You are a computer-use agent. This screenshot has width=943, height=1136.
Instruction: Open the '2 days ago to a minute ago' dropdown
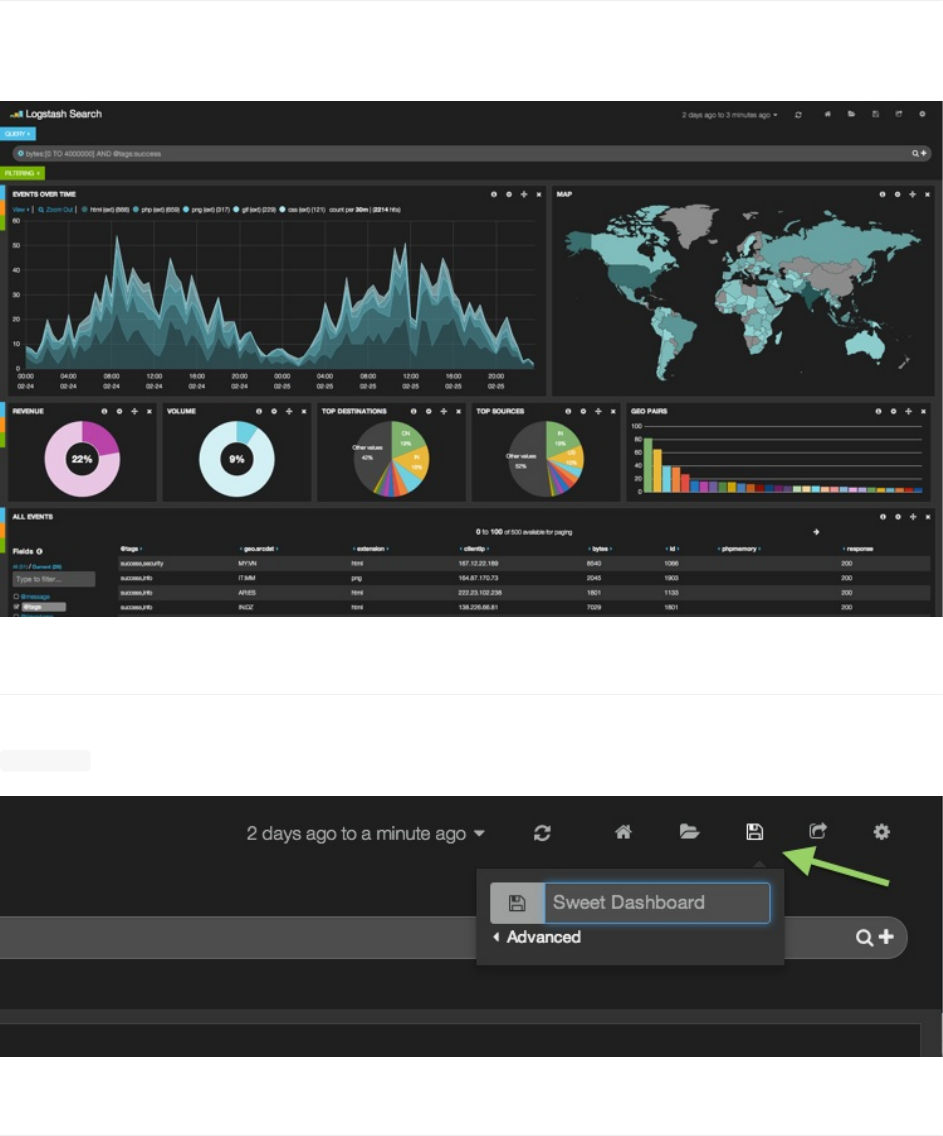pyautogui.click(x=366, y=833)
